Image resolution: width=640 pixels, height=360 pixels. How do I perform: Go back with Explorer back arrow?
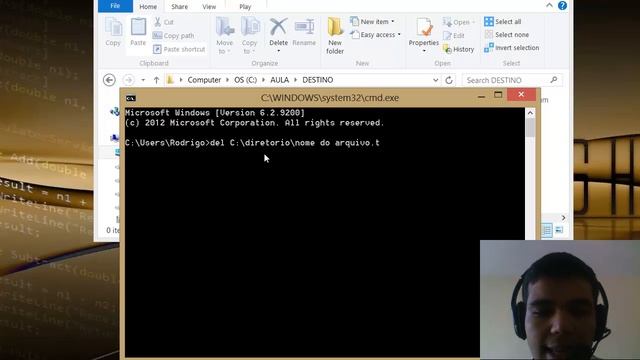(109, 80)
